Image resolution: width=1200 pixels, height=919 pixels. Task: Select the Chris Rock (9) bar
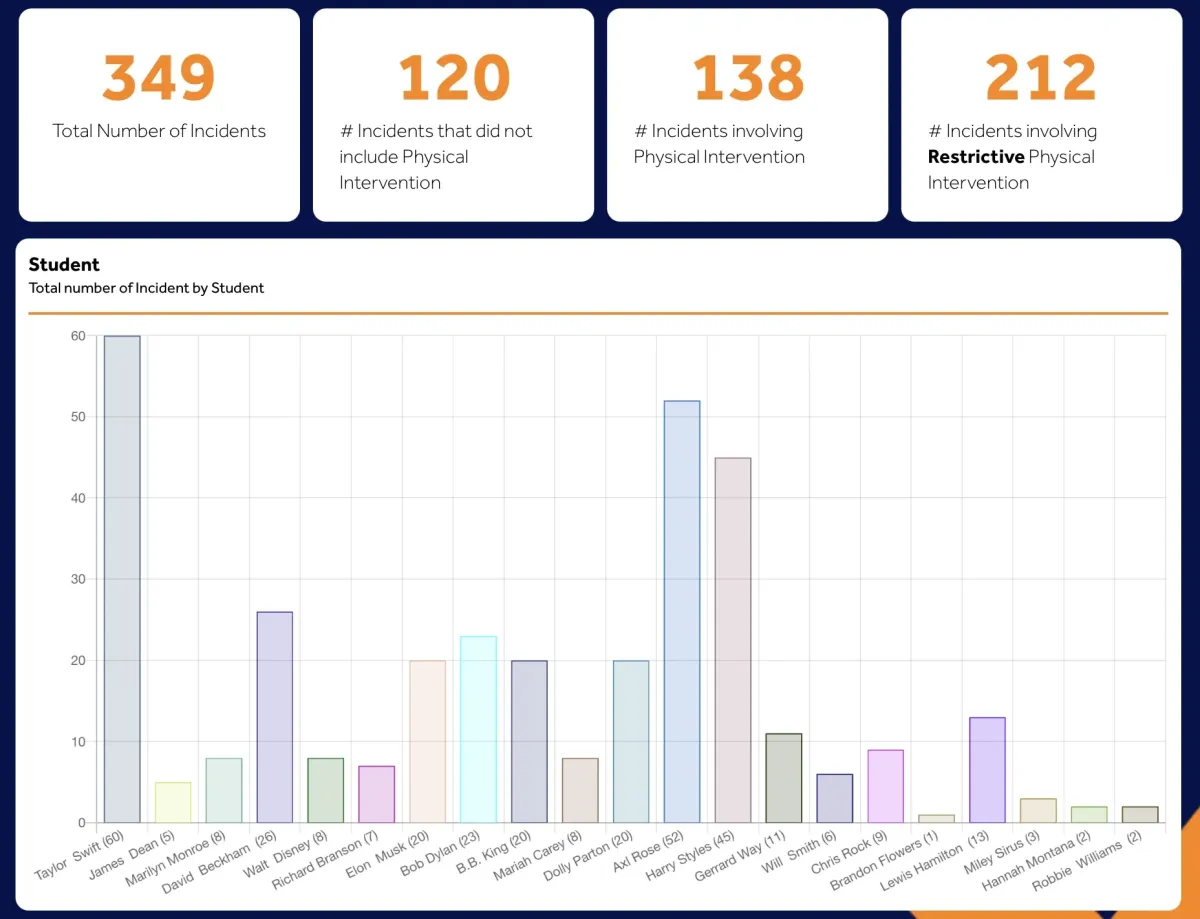[884, 785]
